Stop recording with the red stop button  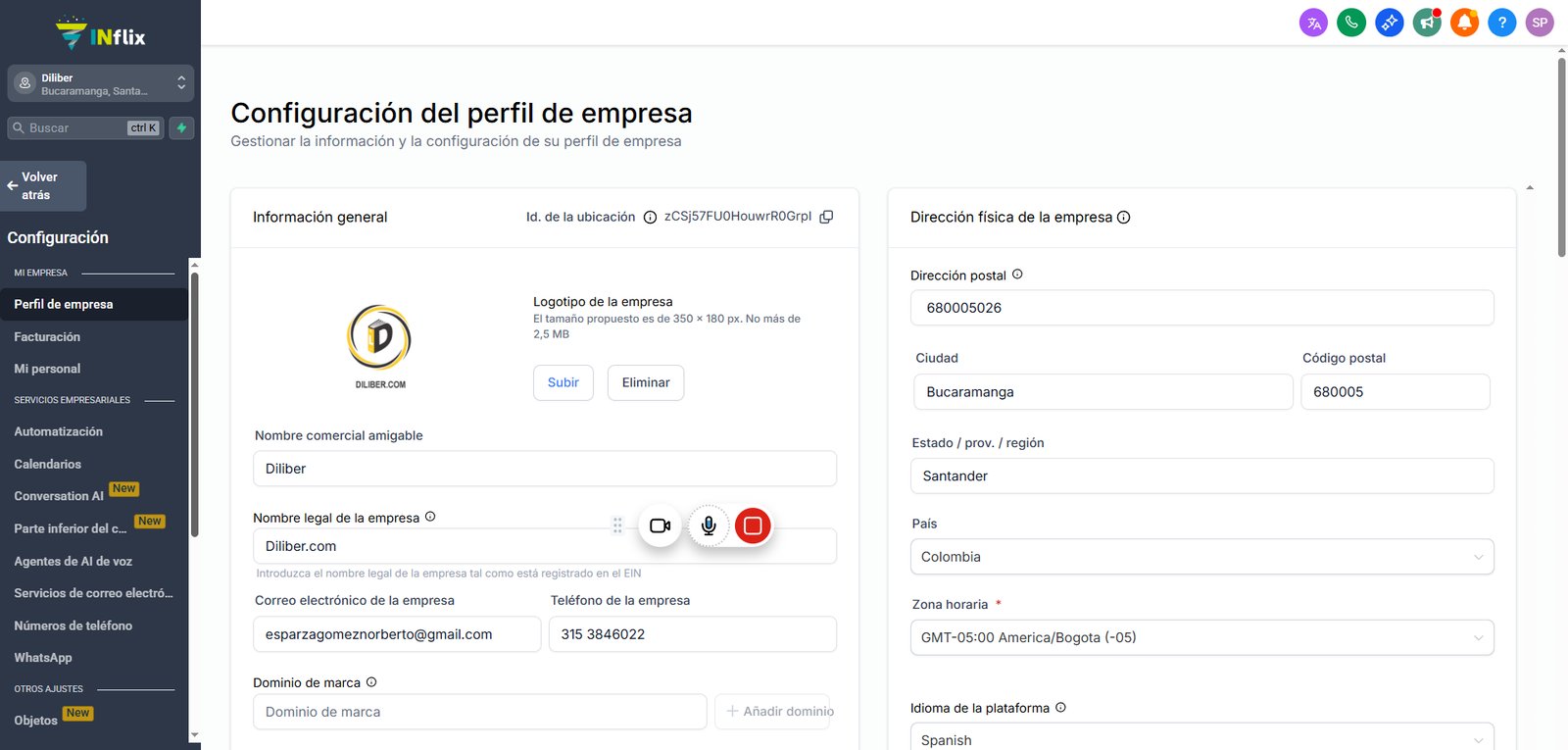[x=753, y=525]
